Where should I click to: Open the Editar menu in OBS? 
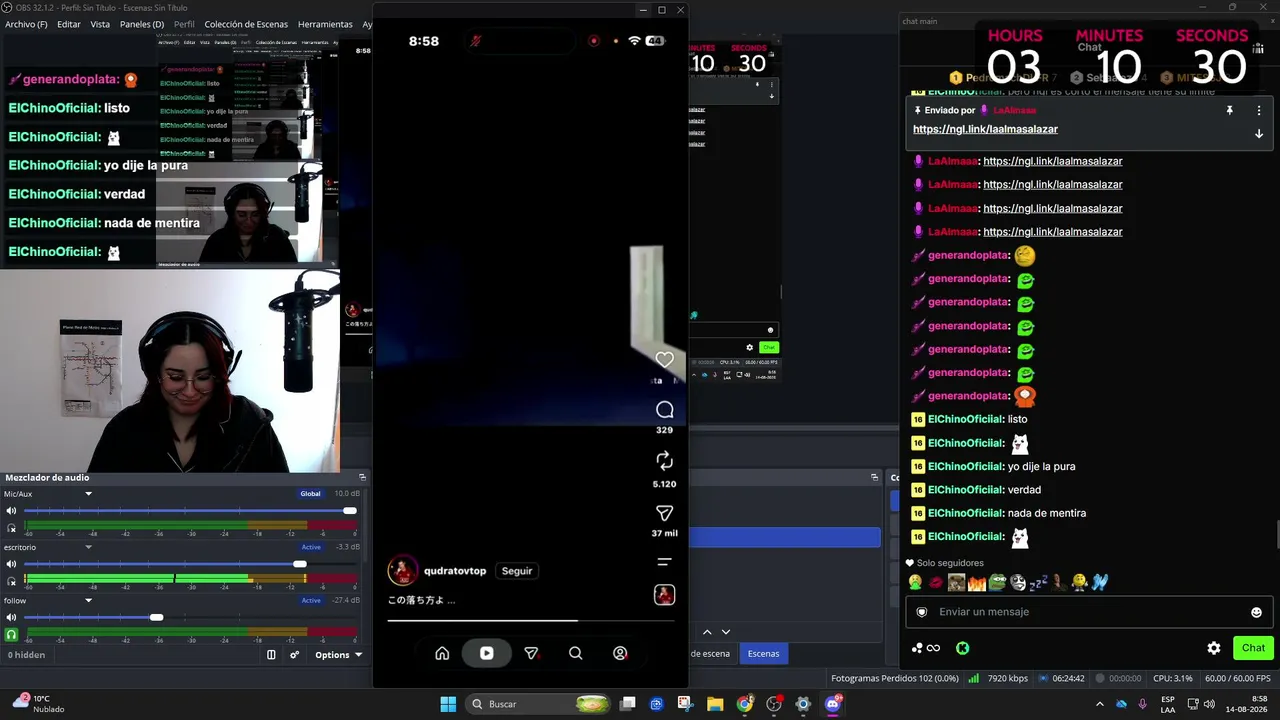[x=69, y=24]
